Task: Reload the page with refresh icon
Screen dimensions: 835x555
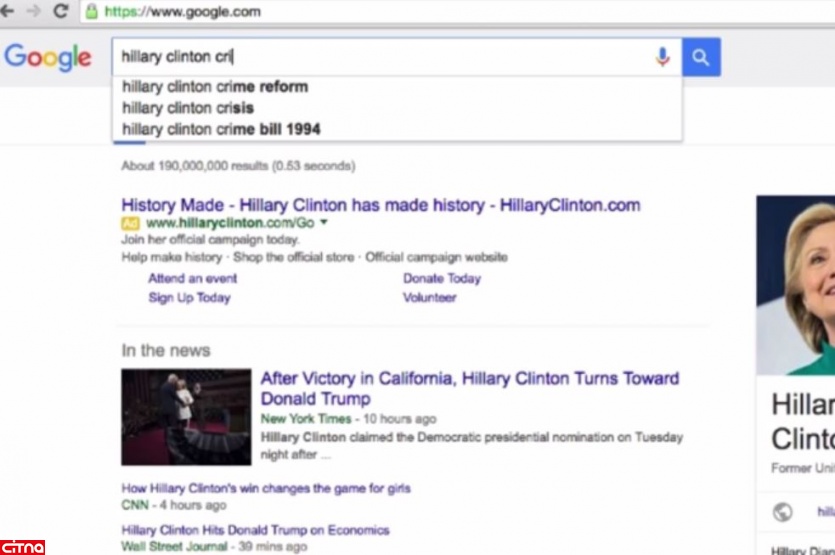Action: tap(61, 11)
